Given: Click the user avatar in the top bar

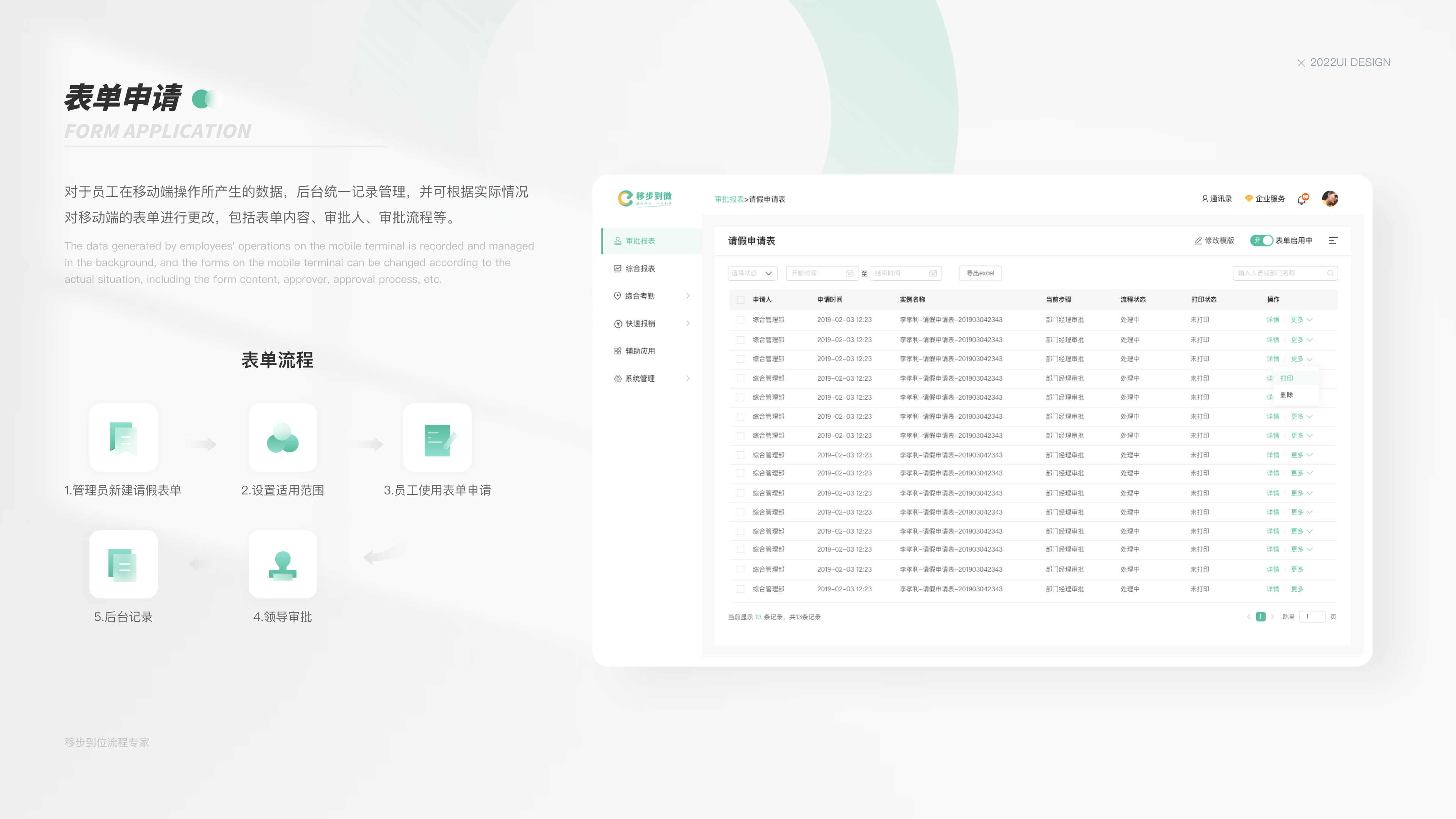Looking at the screenshot, I should click(x=1330, y=198).
